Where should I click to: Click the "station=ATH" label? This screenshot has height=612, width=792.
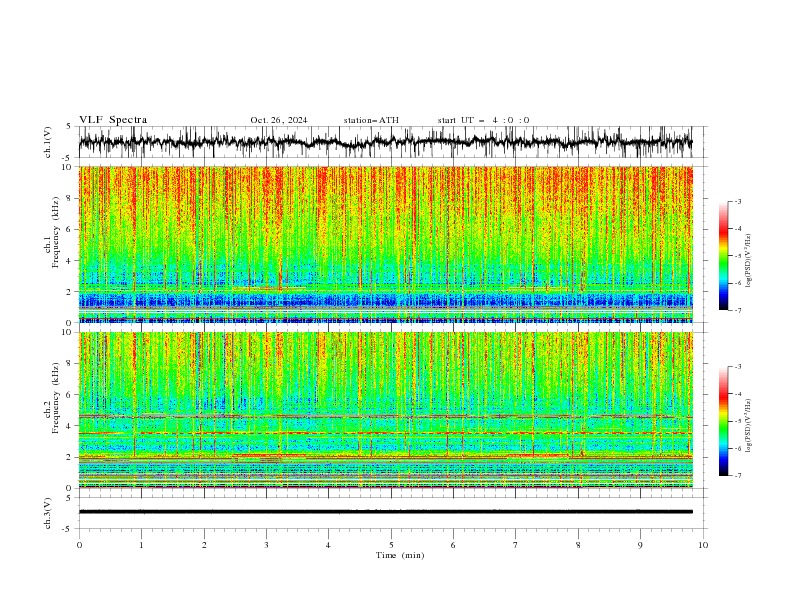371,120
